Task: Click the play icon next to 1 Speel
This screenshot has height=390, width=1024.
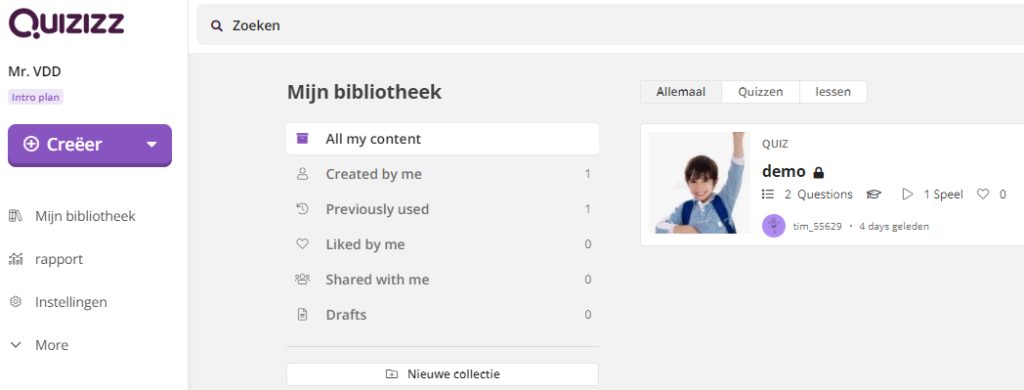Action: click(x=907, y=194)
